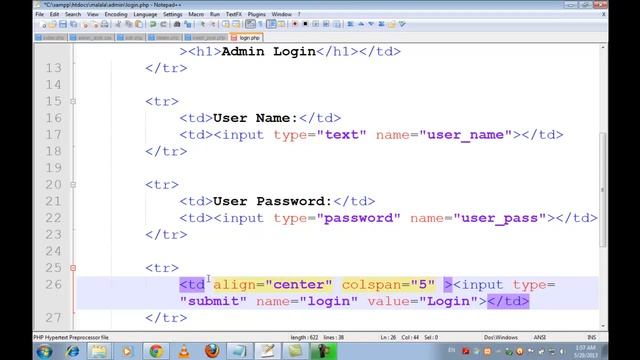Undo using the green arrow icon
640x360 pixels.
point(153,24)
